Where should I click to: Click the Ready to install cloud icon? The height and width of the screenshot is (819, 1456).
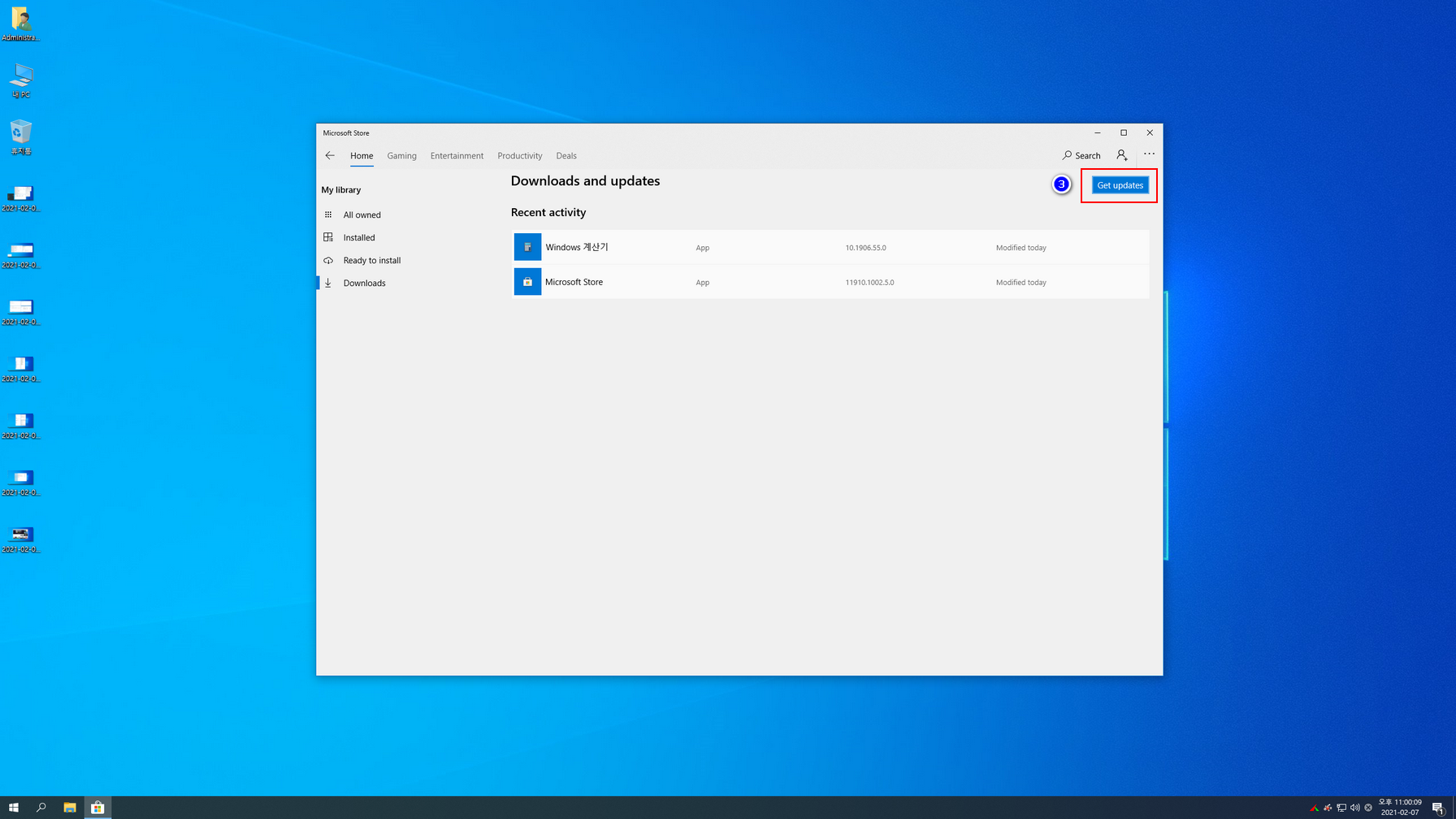328,260
